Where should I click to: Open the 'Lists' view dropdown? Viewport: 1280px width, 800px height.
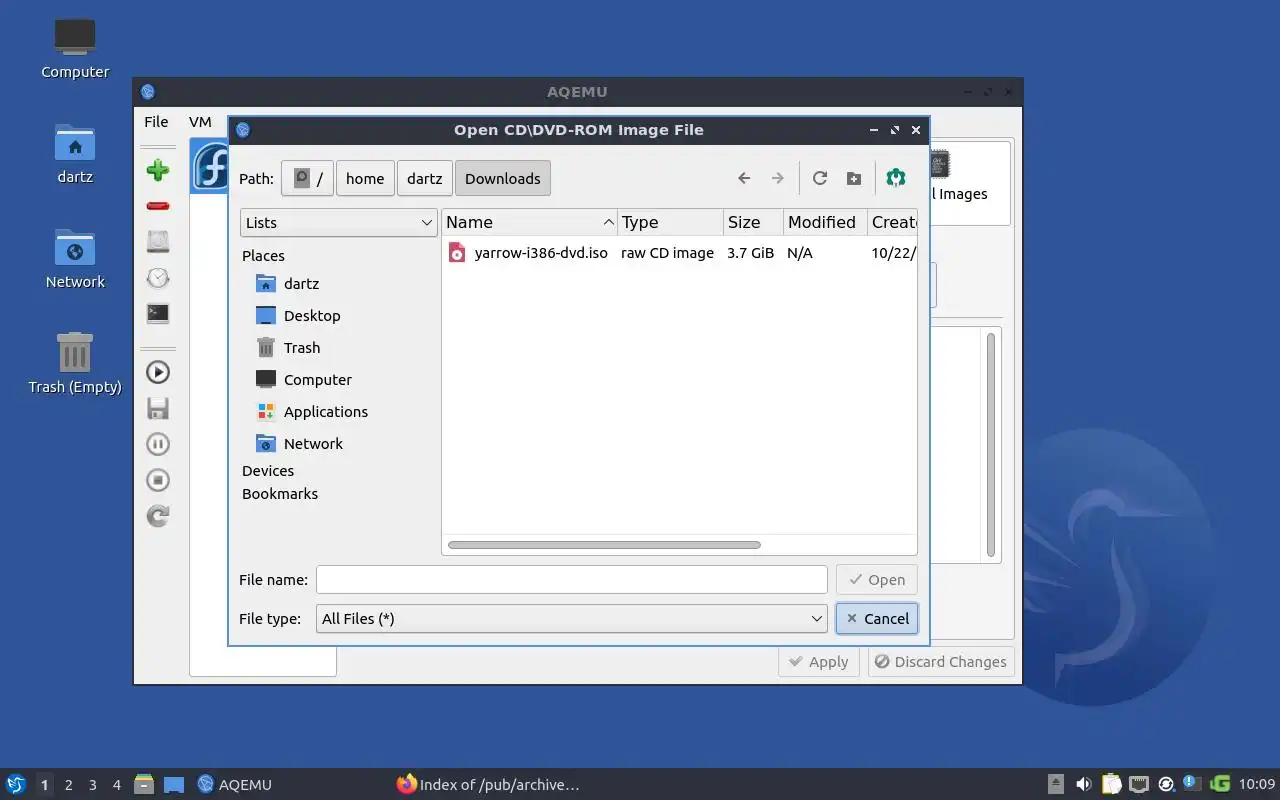click(339, 223)
